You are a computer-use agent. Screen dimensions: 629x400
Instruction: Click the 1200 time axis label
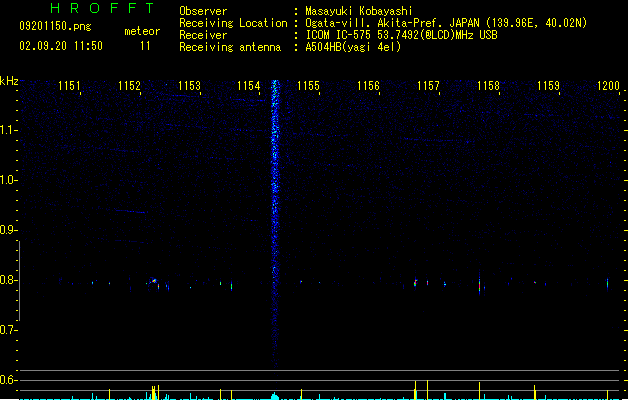[608, 86]
